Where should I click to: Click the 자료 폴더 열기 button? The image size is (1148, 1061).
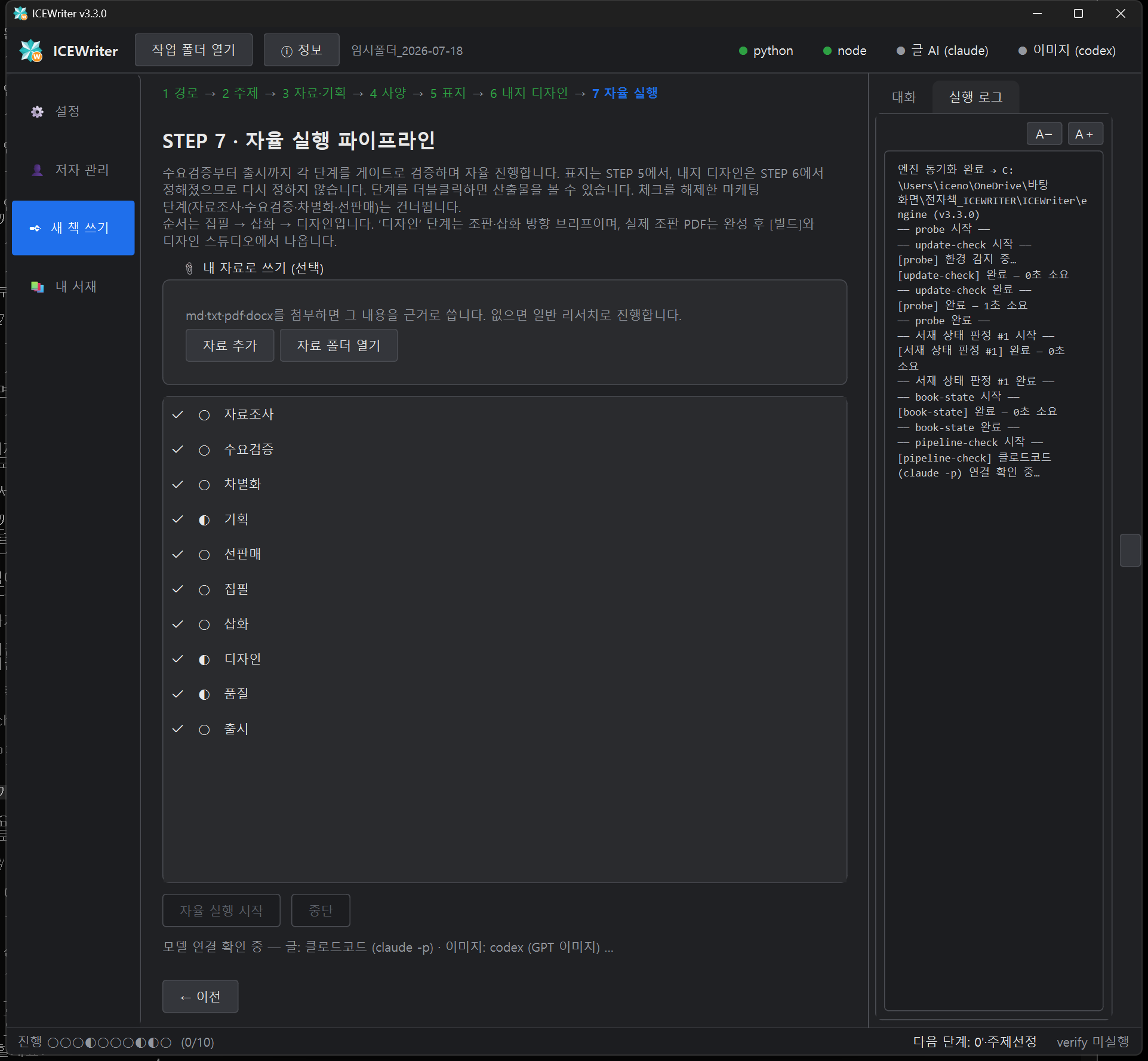pyautogui.click(x=338, y=345)
